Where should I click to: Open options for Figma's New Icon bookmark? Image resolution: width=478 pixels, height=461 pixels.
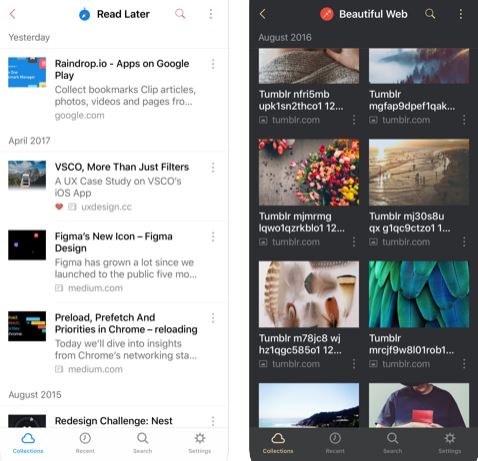tap(213, 237)
